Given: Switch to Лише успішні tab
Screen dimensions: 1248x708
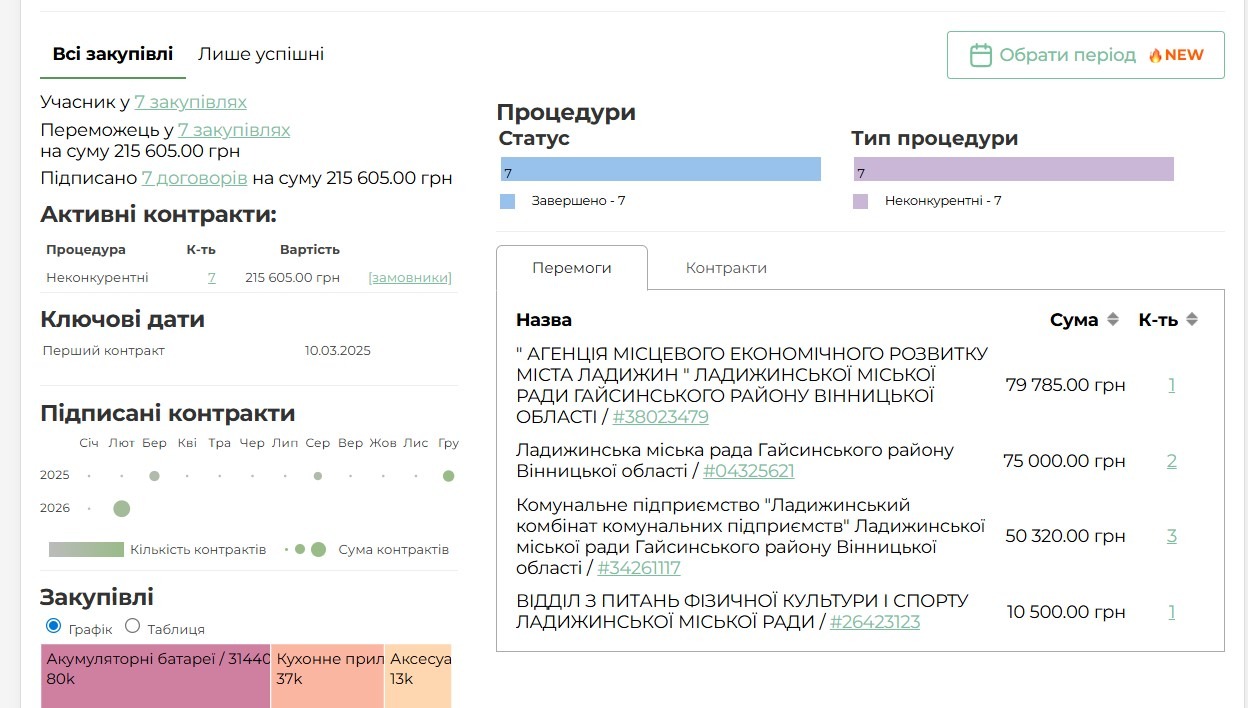Looking at the screenshot, I should (260, 54).
